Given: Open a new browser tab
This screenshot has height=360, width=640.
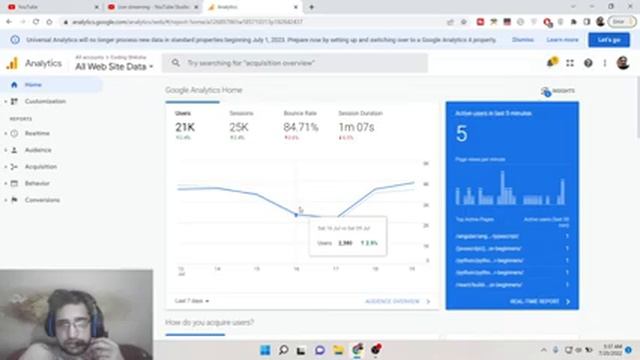Looking at the screenshot, I should [311, 7].
